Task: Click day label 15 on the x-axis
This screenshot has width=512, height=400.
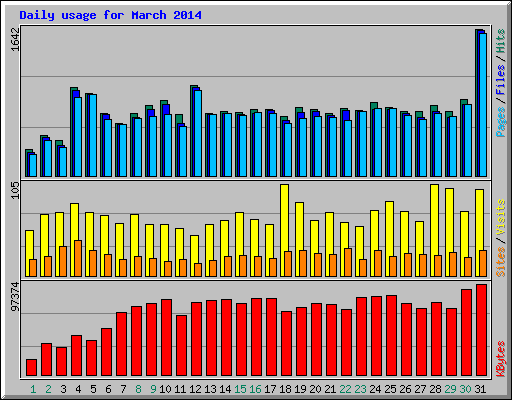Action: (x=240, y=389)
